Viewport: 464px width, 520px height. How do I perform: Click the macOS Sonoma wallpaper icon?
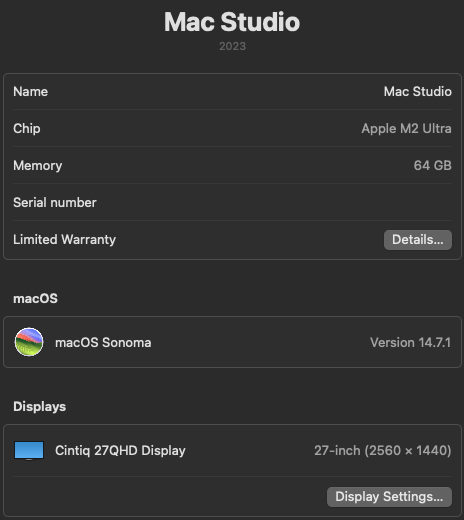[29, 342]
